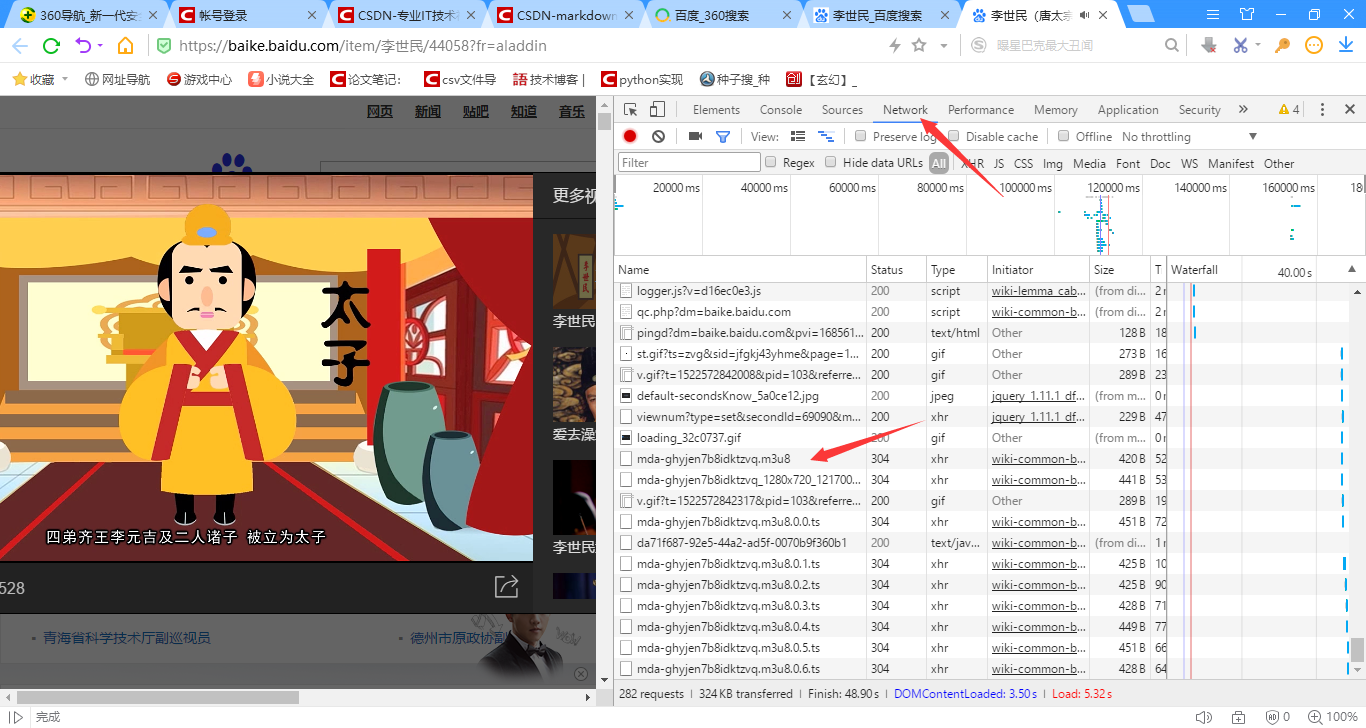Reload the page with refresh icon
The width and height of the screenshot is (1366, 728).
pyautogui.click(x=51, y=46)
